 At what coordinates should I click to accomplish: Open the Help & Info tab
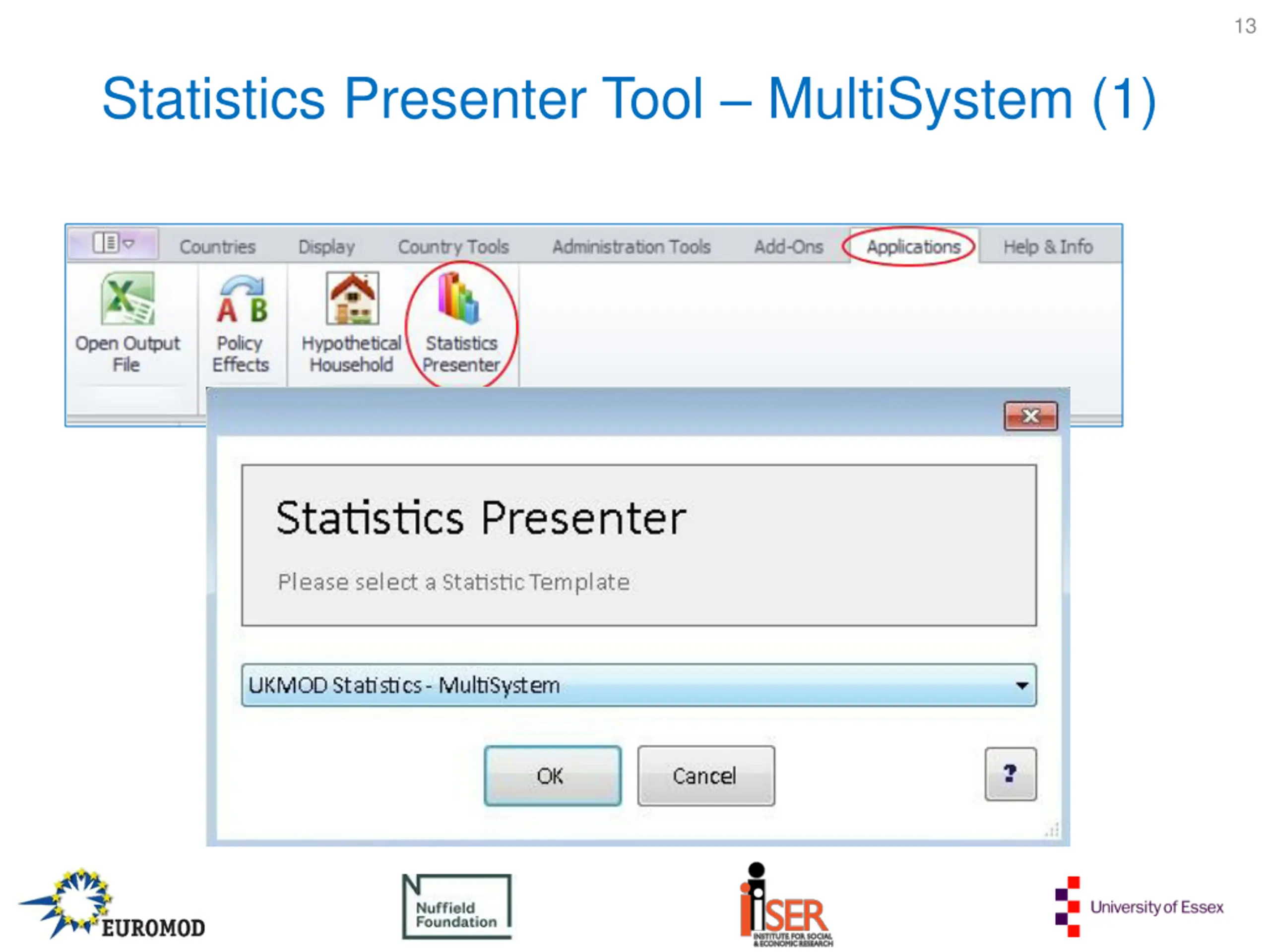[1048, 247]
